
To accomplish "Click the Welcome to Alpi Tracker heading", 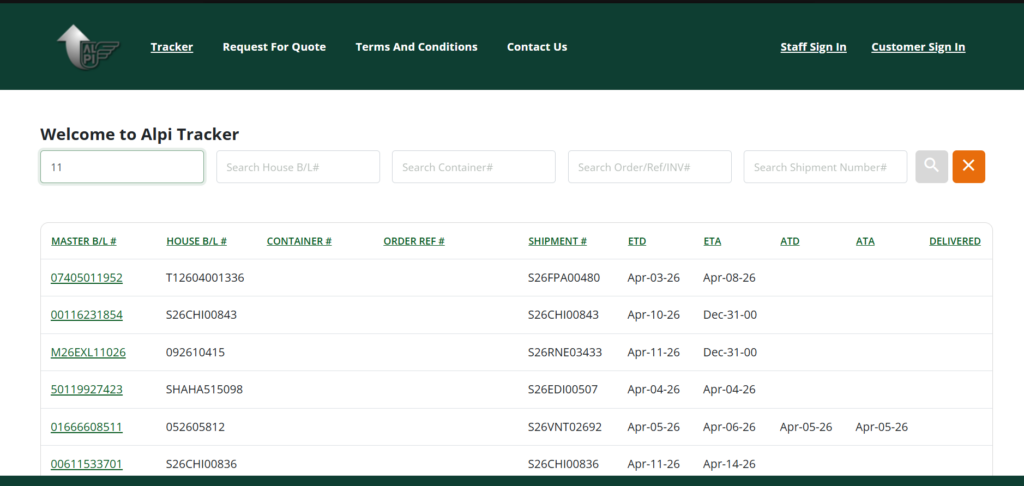I will click(x=140, y=135).
